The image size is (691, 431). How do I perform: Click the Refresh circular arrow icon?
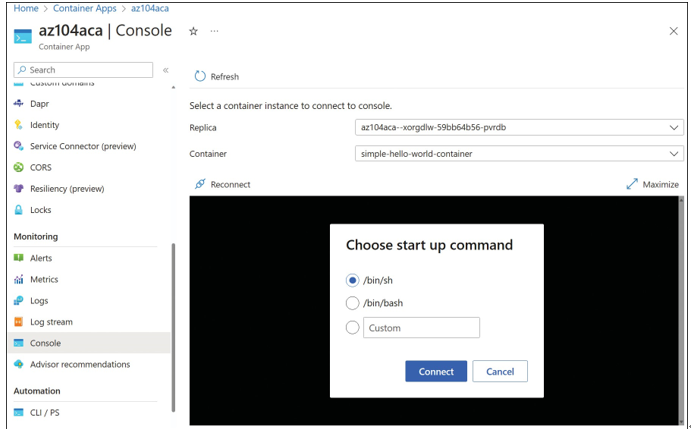pyautogui.click(x=200, y=76)
